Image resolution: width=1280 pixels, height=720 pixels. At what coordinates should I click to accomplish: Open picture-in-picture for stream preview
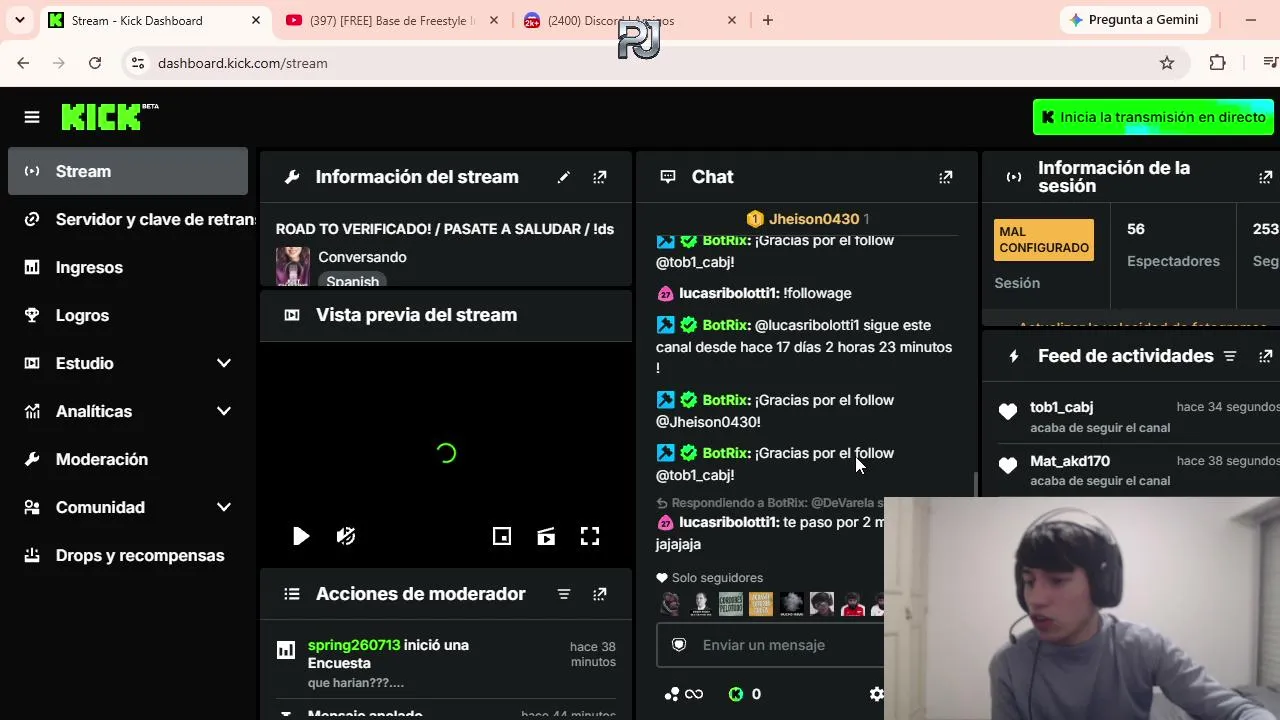point(502,536)
